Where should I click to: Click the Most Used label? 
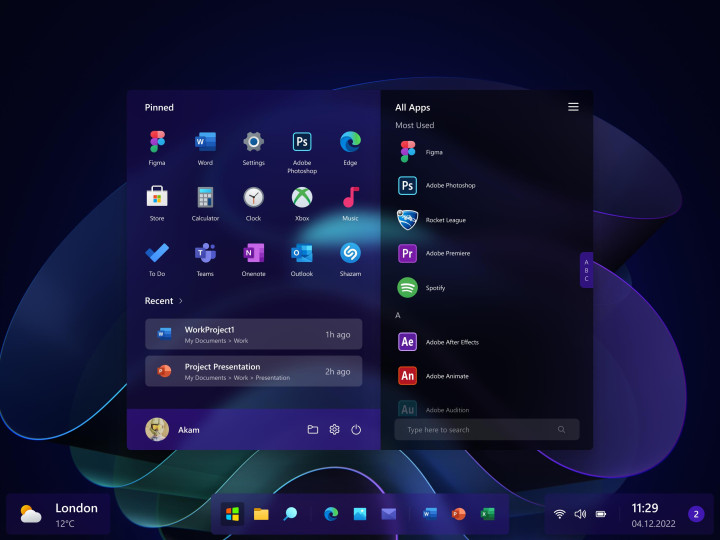415,125
